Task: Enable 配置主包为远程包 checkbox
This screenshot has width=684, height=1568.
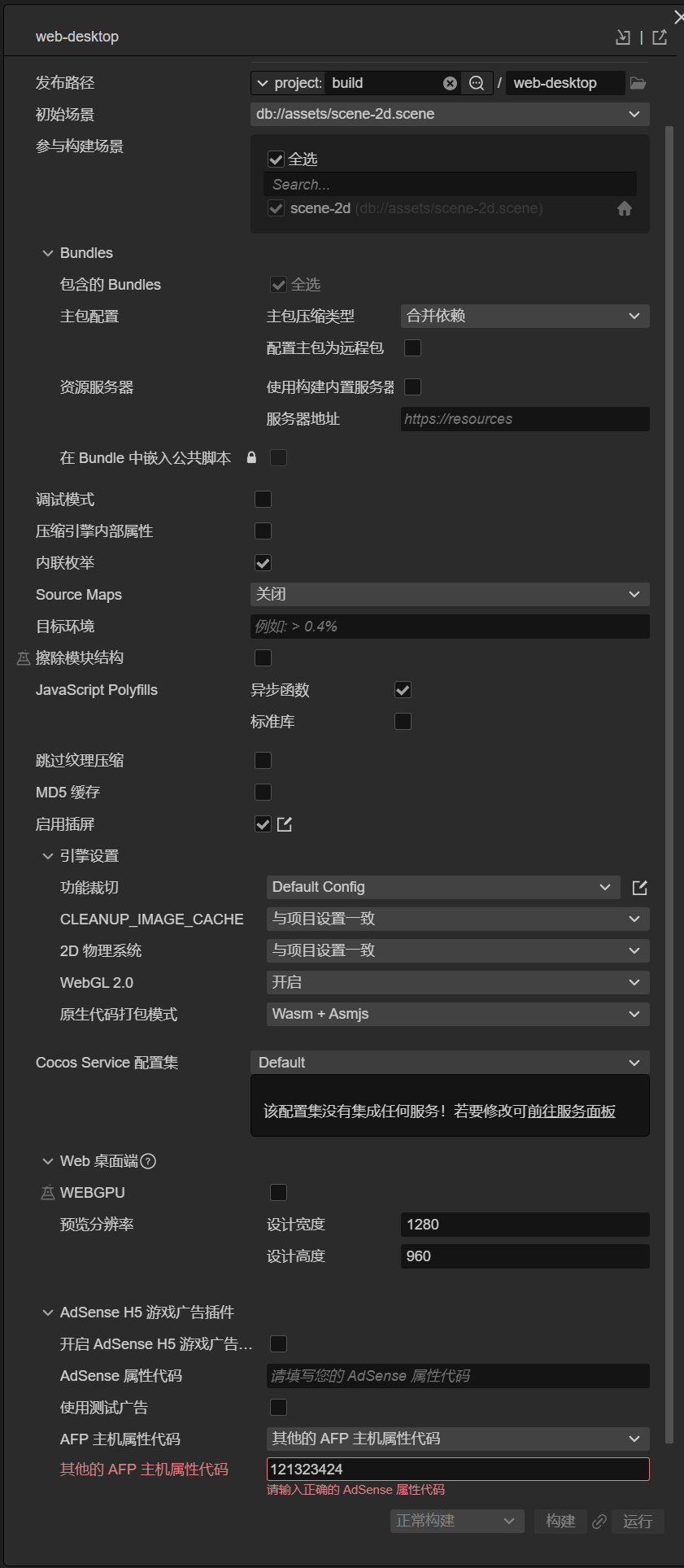Action: 413,347
